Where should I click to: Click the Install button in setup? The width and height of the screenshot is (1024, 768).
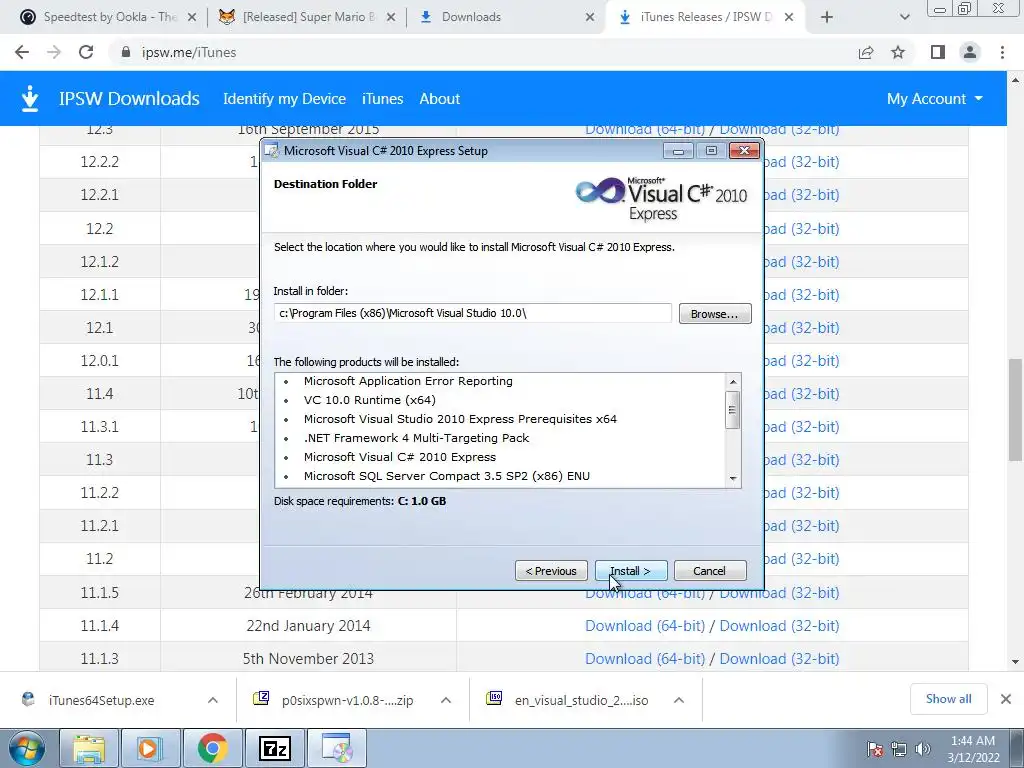point(631,571)
